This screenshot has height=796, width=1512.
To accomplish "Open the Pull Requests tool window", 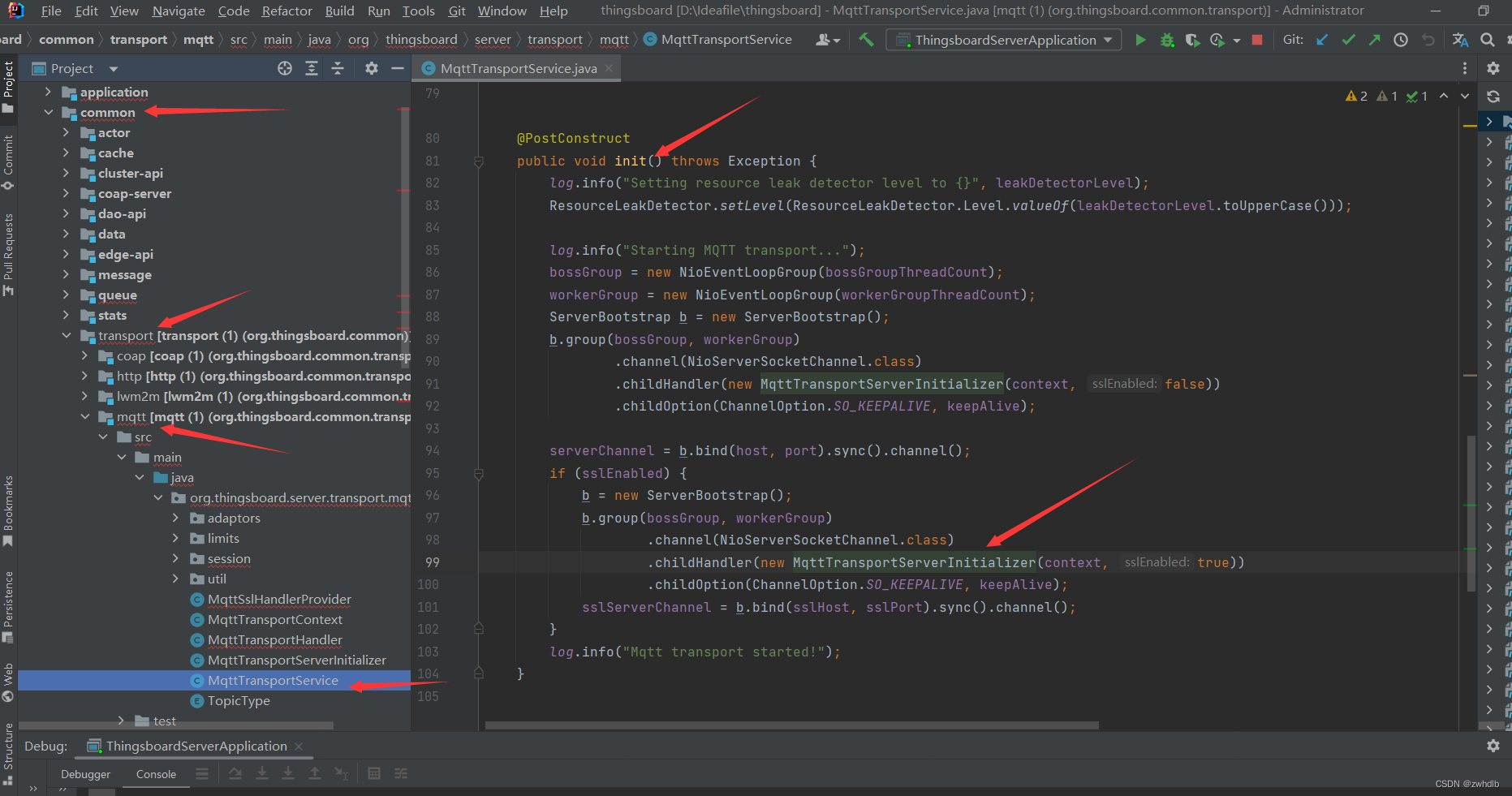I will point(8,254).
